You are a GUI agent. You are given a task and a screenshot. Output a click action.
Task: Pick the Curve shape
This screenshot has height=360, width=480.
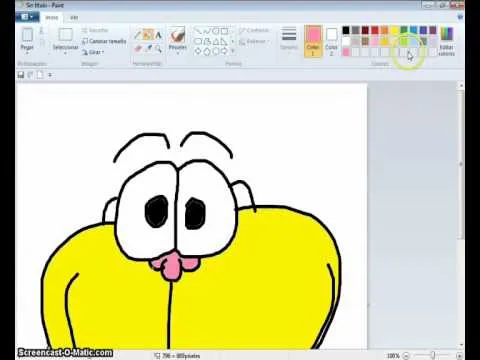(207, 31)
